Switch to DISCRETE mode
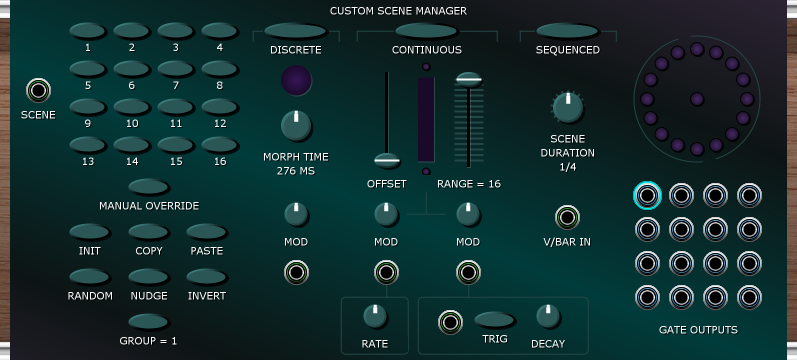This screenshot has width=797, height=360. [x=295, y=31]
